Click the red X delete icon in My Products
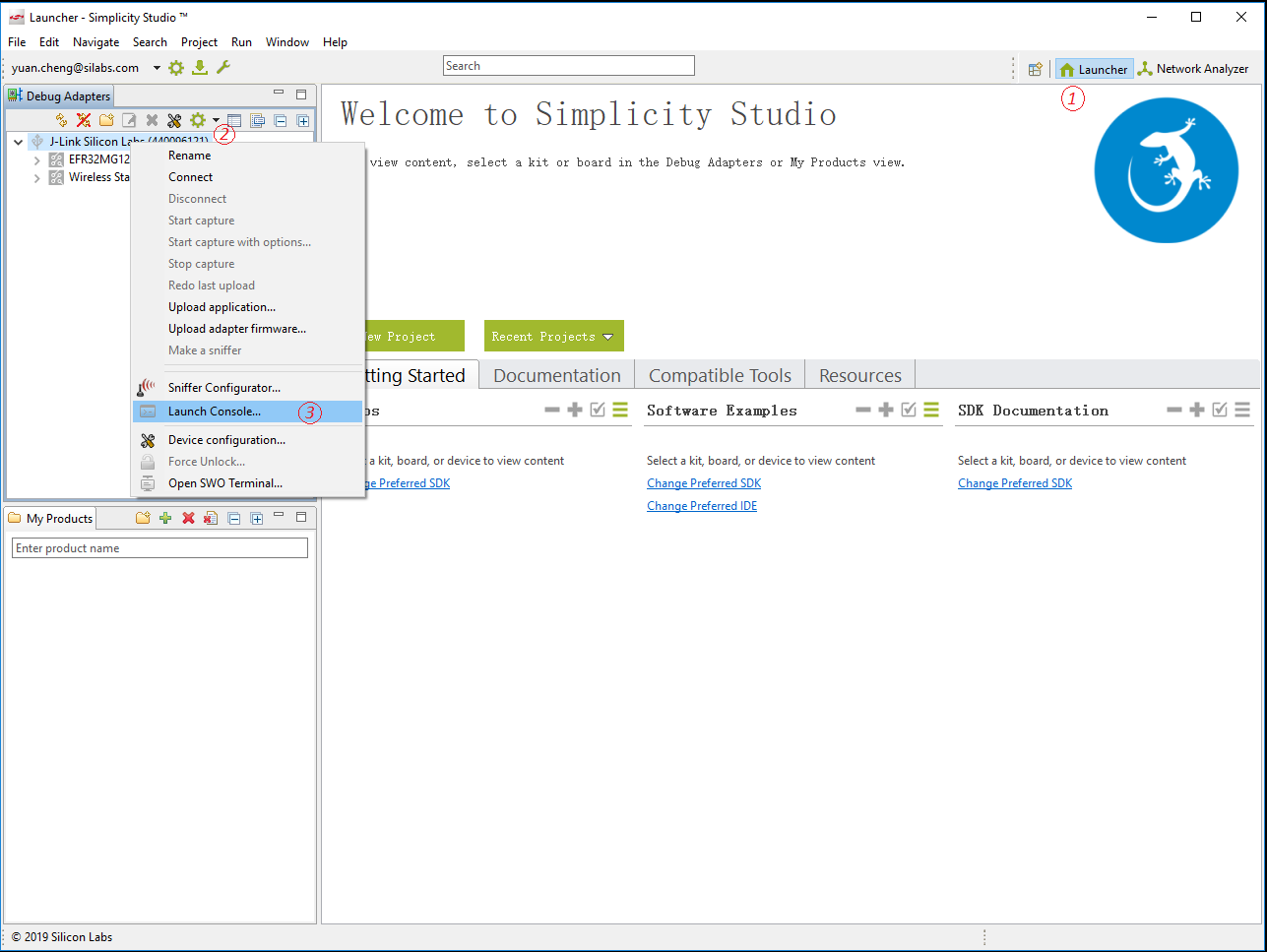 tap(188, 518)
